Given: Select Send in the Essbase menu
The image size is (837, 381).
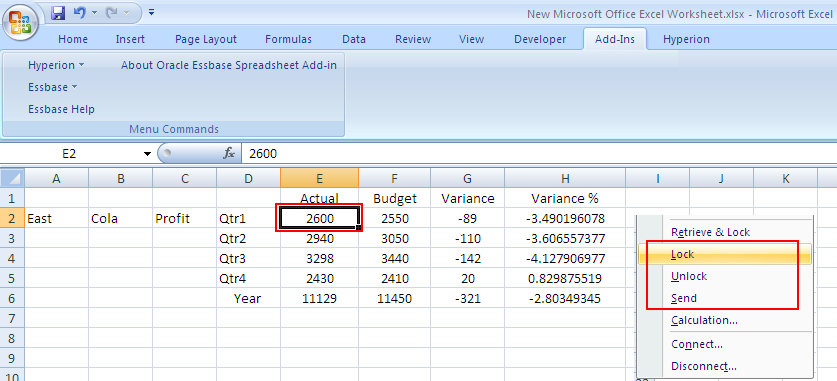Looking at the screenshot, I should (x=724, y=298).
